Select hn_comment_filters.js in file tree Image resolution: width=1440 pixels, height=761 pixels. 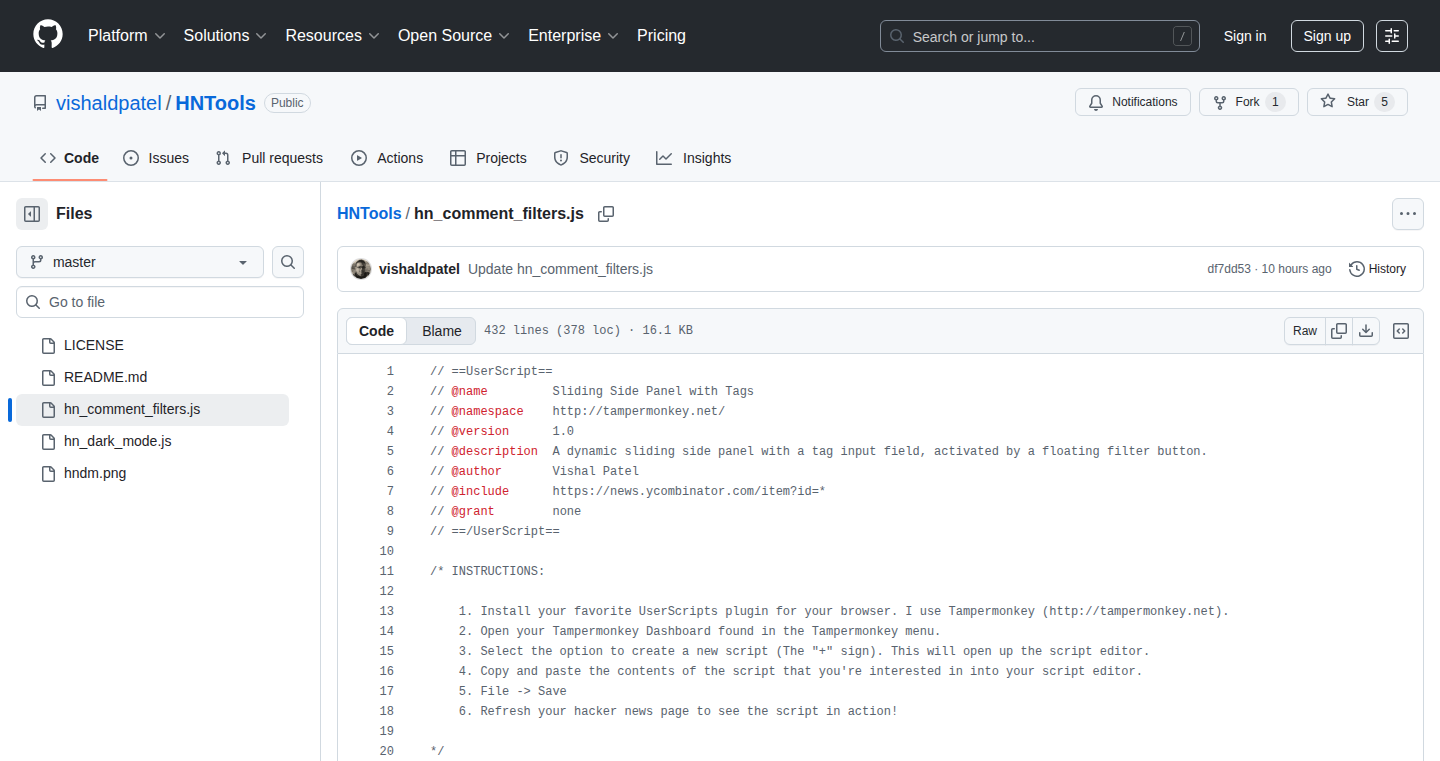(152, 409)
